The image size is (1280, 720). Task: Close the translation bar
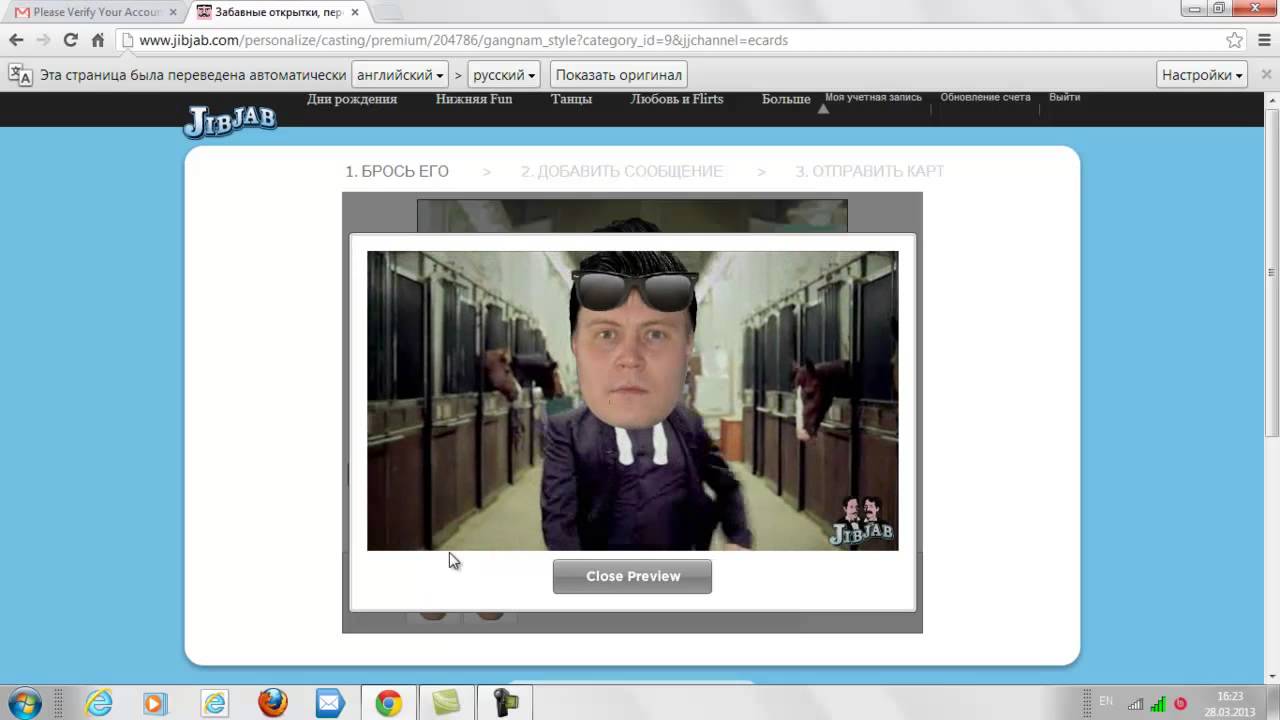pos(1264,75)
